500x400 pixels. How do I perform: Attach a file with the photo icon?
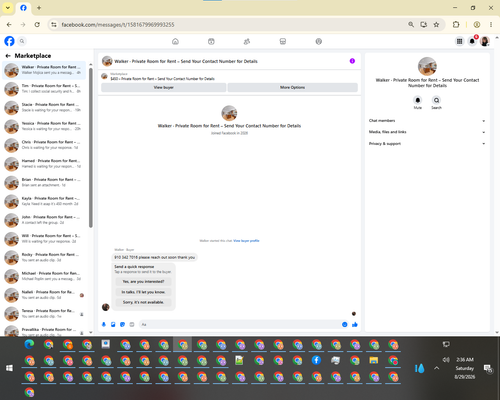tap(113, 324)
